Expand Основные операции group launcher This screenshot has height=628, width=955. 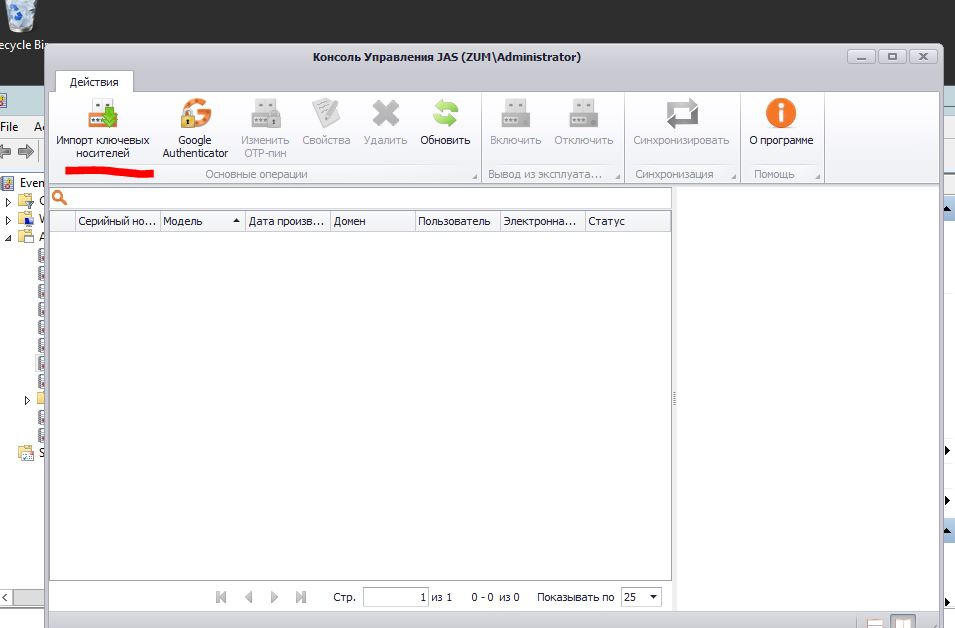tap(474, 176)
